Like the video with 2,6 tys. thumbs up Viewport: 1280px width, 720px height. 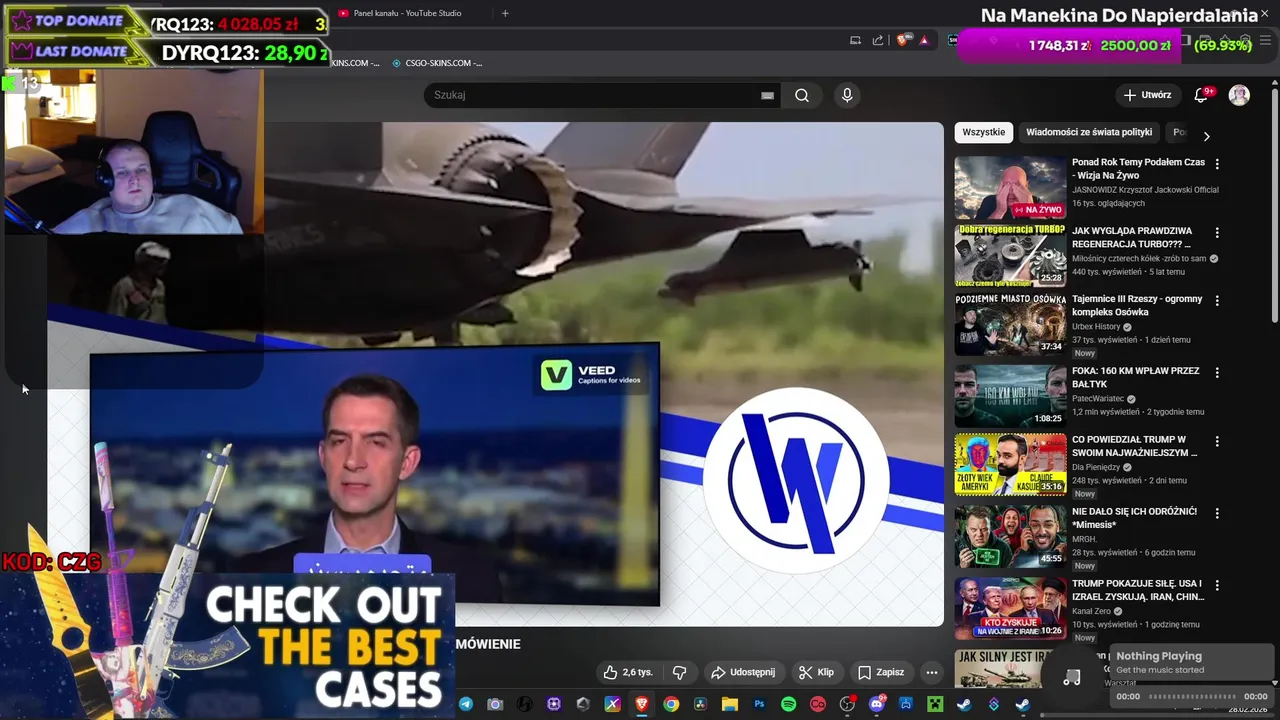(x=627, y=672)
